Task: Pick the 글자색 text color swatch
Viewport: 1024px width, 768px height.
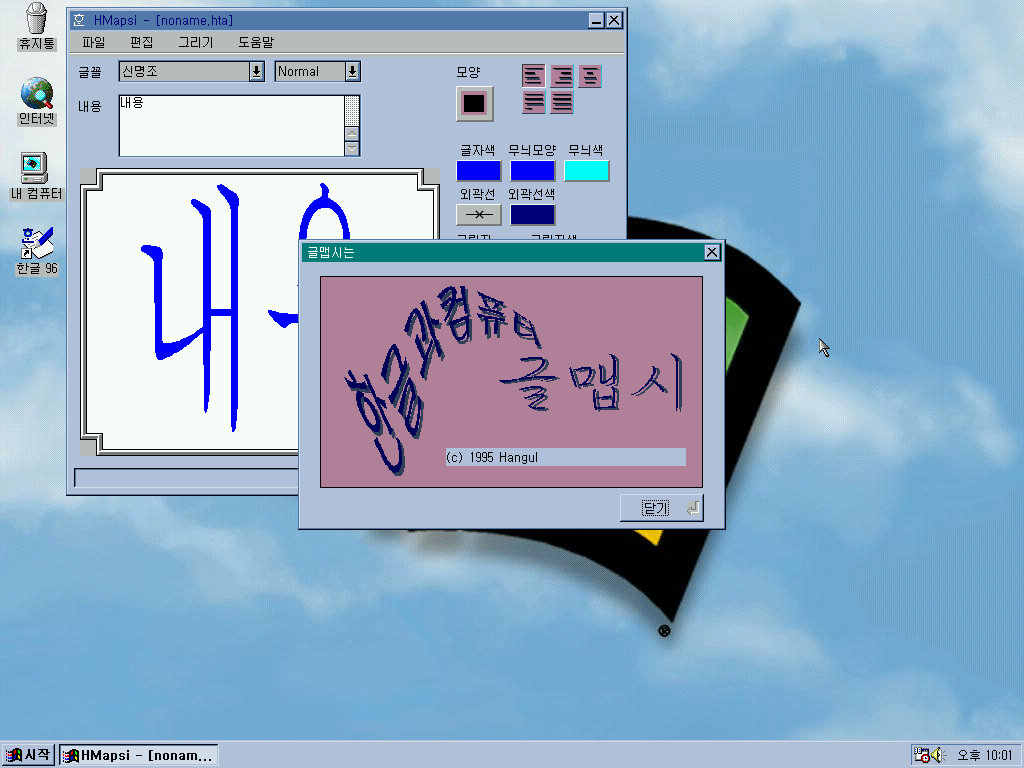Action: pos(478,170)
